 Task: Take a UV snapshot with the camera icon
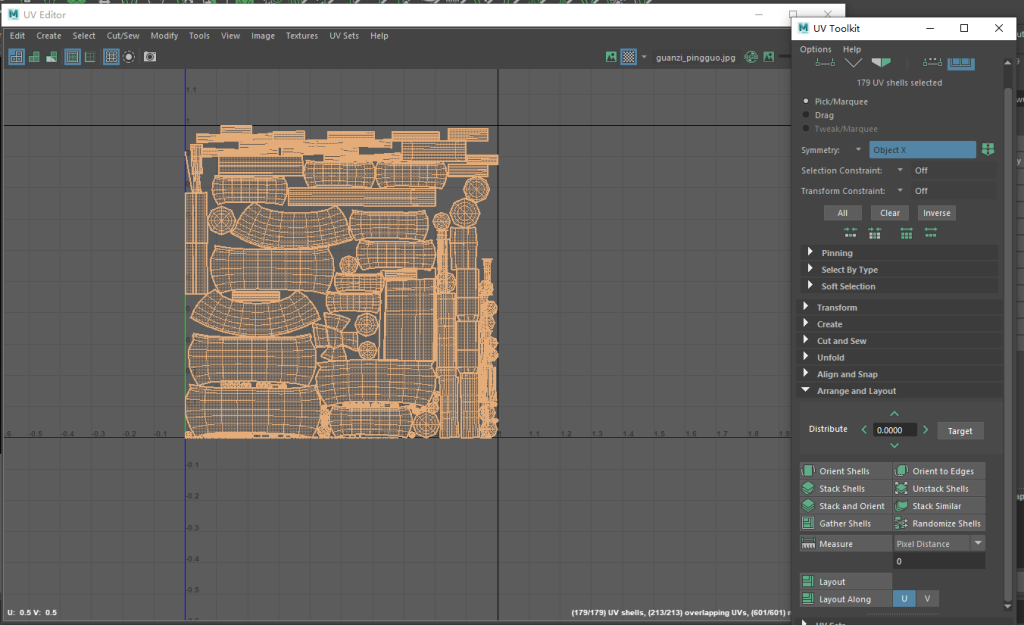click(x=150, y=57)
